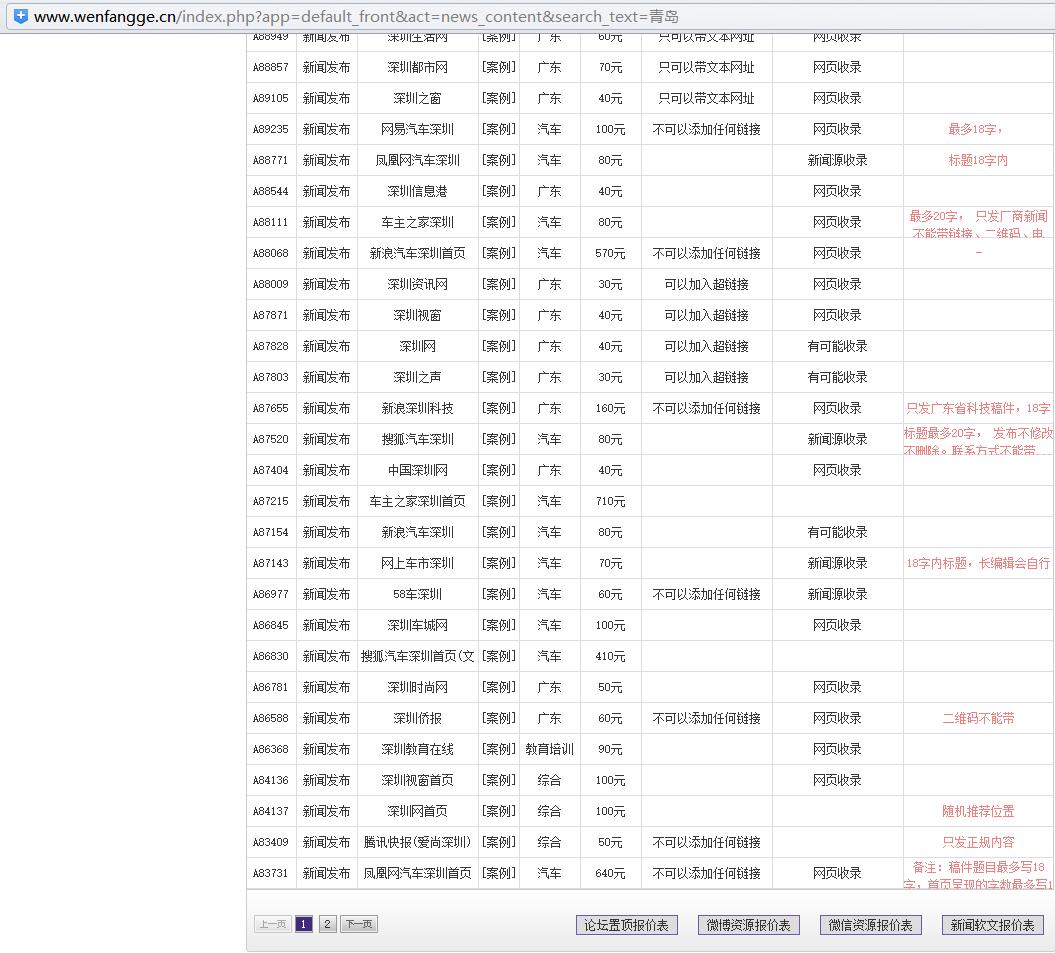Click 教育培训 category in row A86368
This screenshot has width=1055, height=953.
tap(549, 749)
